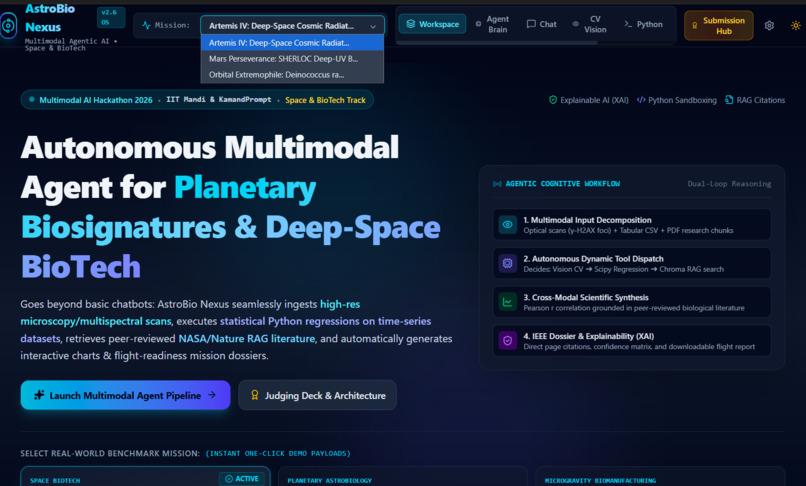806x486 pixels.
Task: Click the Workspace stack icon
Action: coord(410,24)
